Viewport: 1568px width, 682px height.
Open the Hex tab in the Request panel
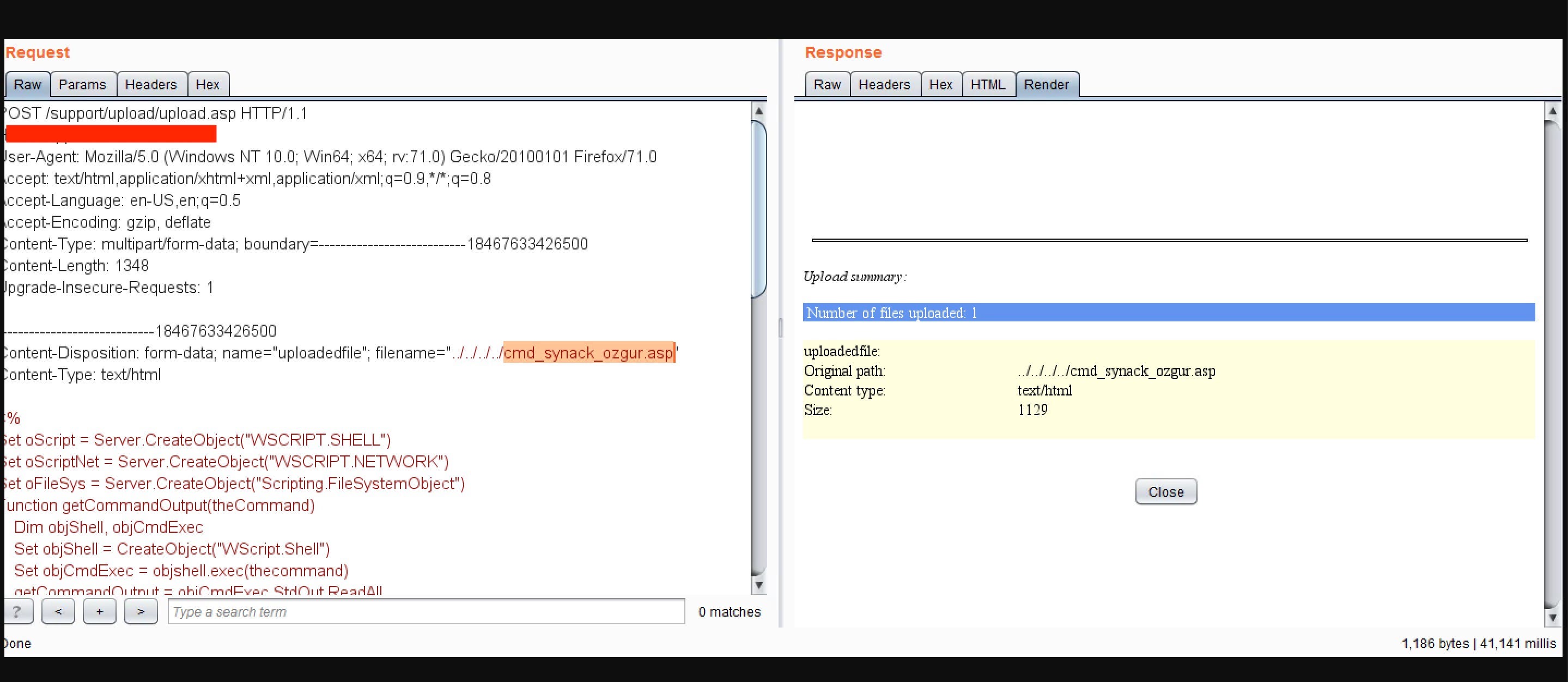click(208, 84)
